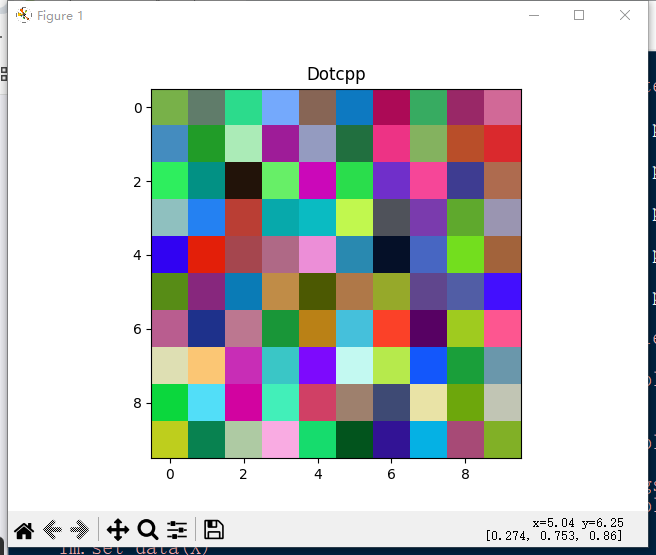Click the pale cyan cell at row 7 column 5
The image size is (656, 555).
(354, 365)
